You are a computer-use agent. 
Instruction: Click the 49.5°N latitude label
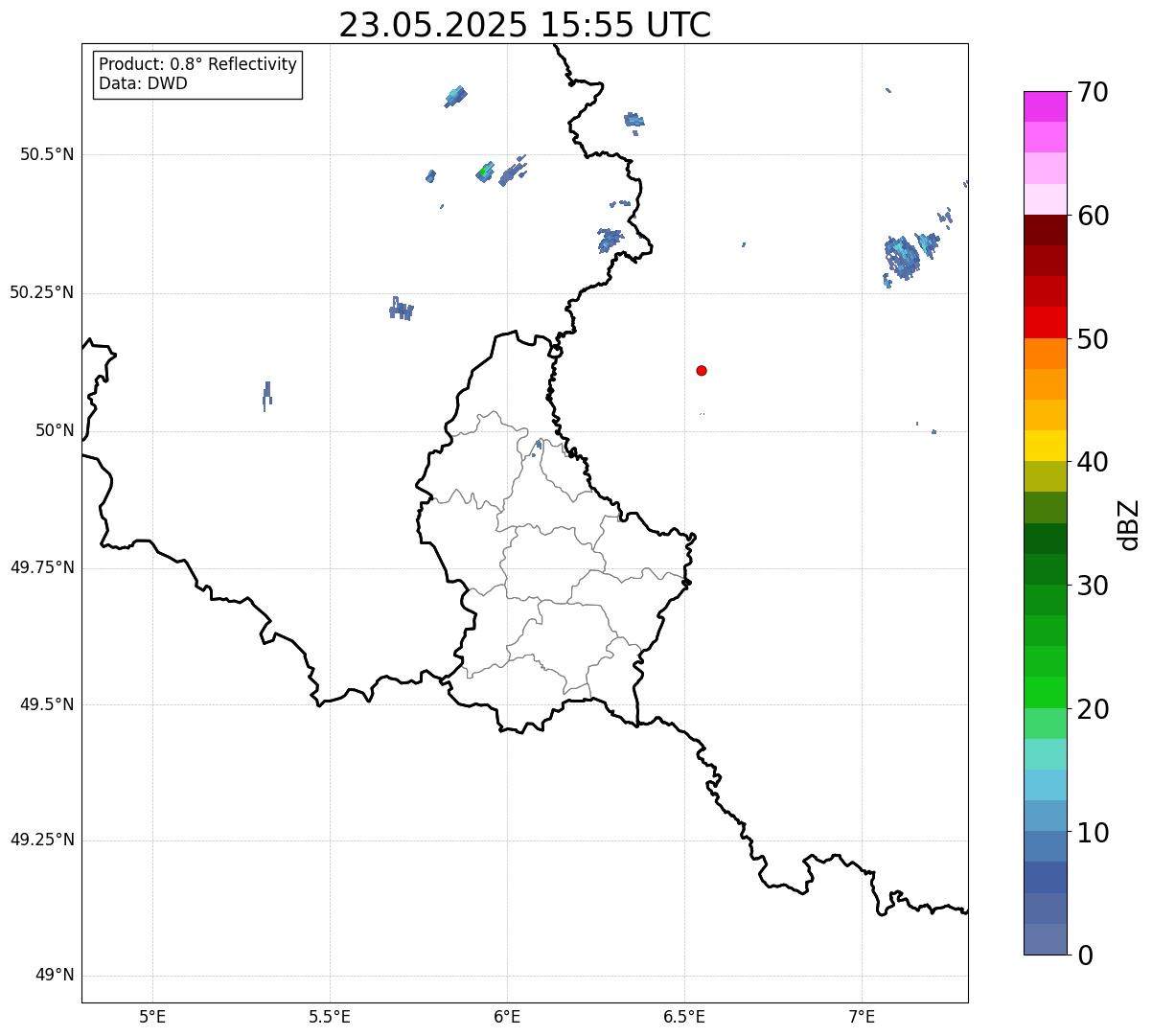tap(47, 704)
